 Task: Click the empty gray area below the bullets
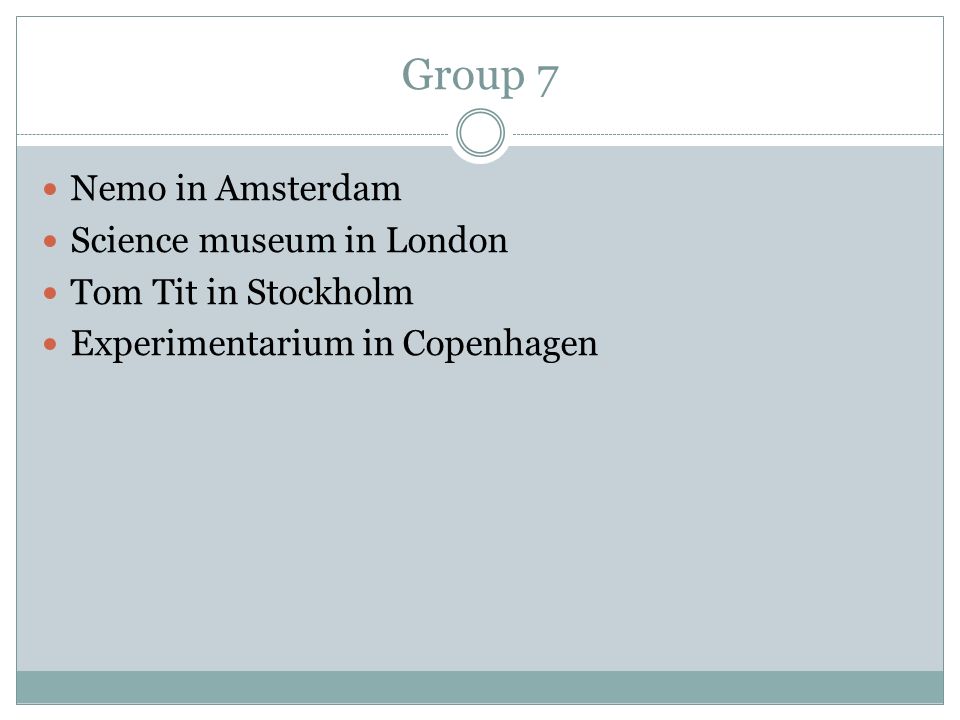480,514
